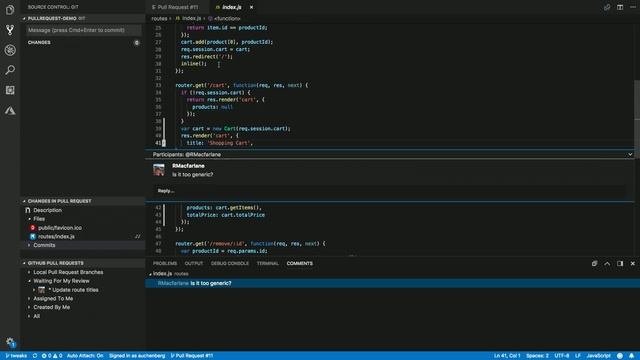Switch to the Output panel tab
Viewport: 640px width, 360px height.
[193, 263]
